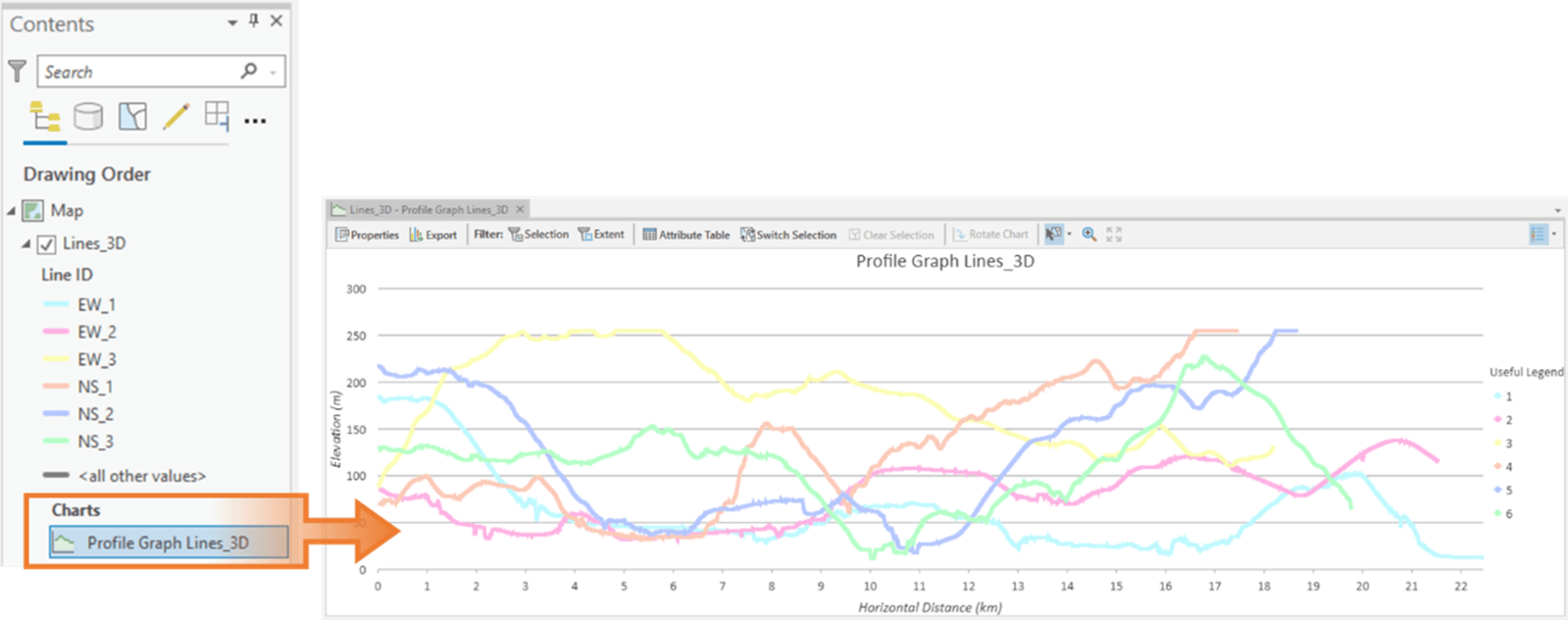The image size is (1568, 620).
Task: Open the selection mode dropdown arrow
Action: click(1070, 234)
